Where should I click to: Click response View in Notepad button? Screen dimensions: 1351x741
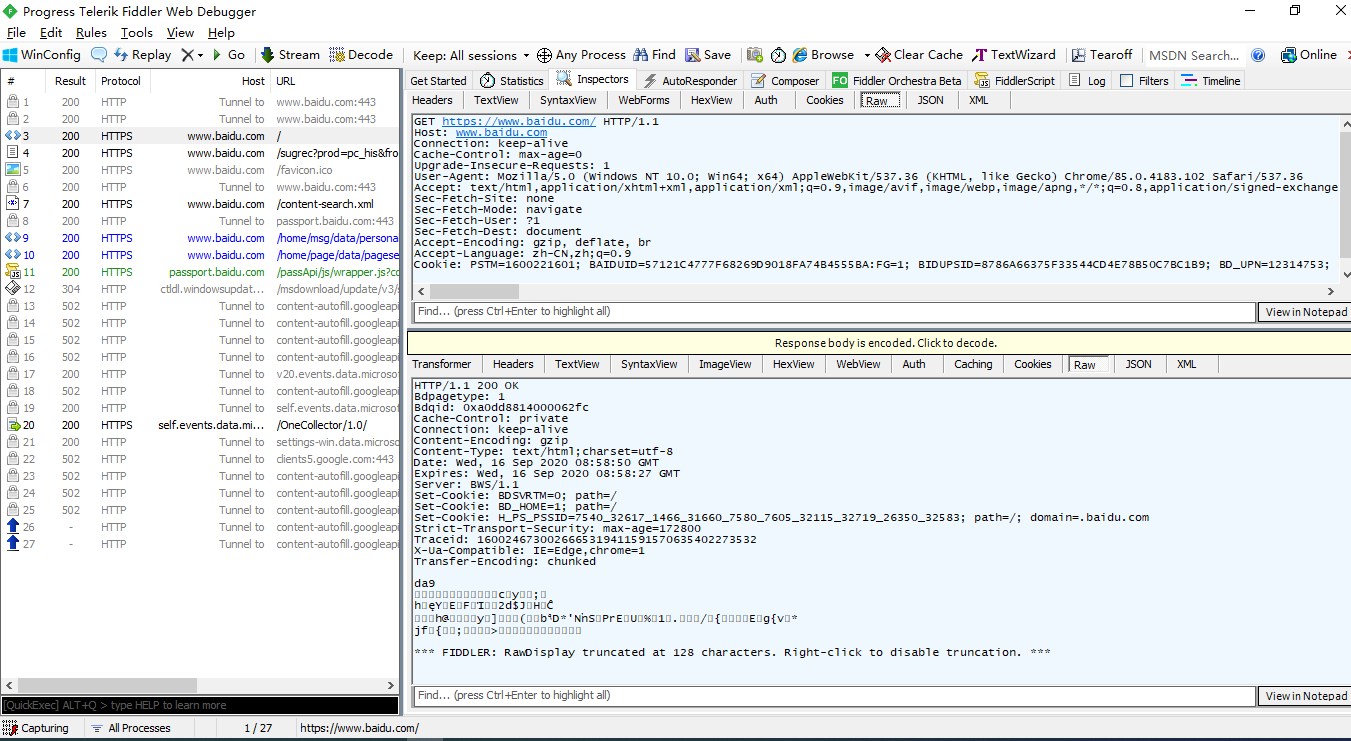1306,696
